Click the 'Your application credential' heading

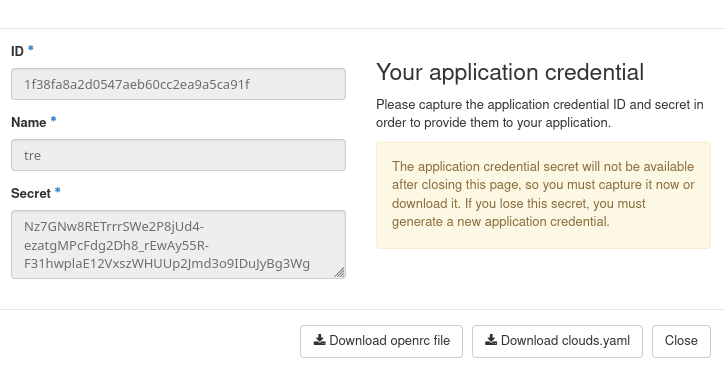pos(510,72)
